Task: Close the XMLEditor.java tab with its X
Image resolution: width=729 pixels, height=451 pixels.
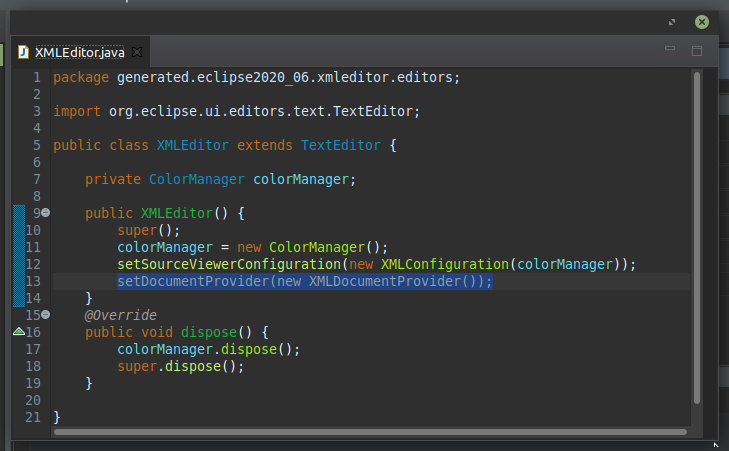Action: (137, 52)
